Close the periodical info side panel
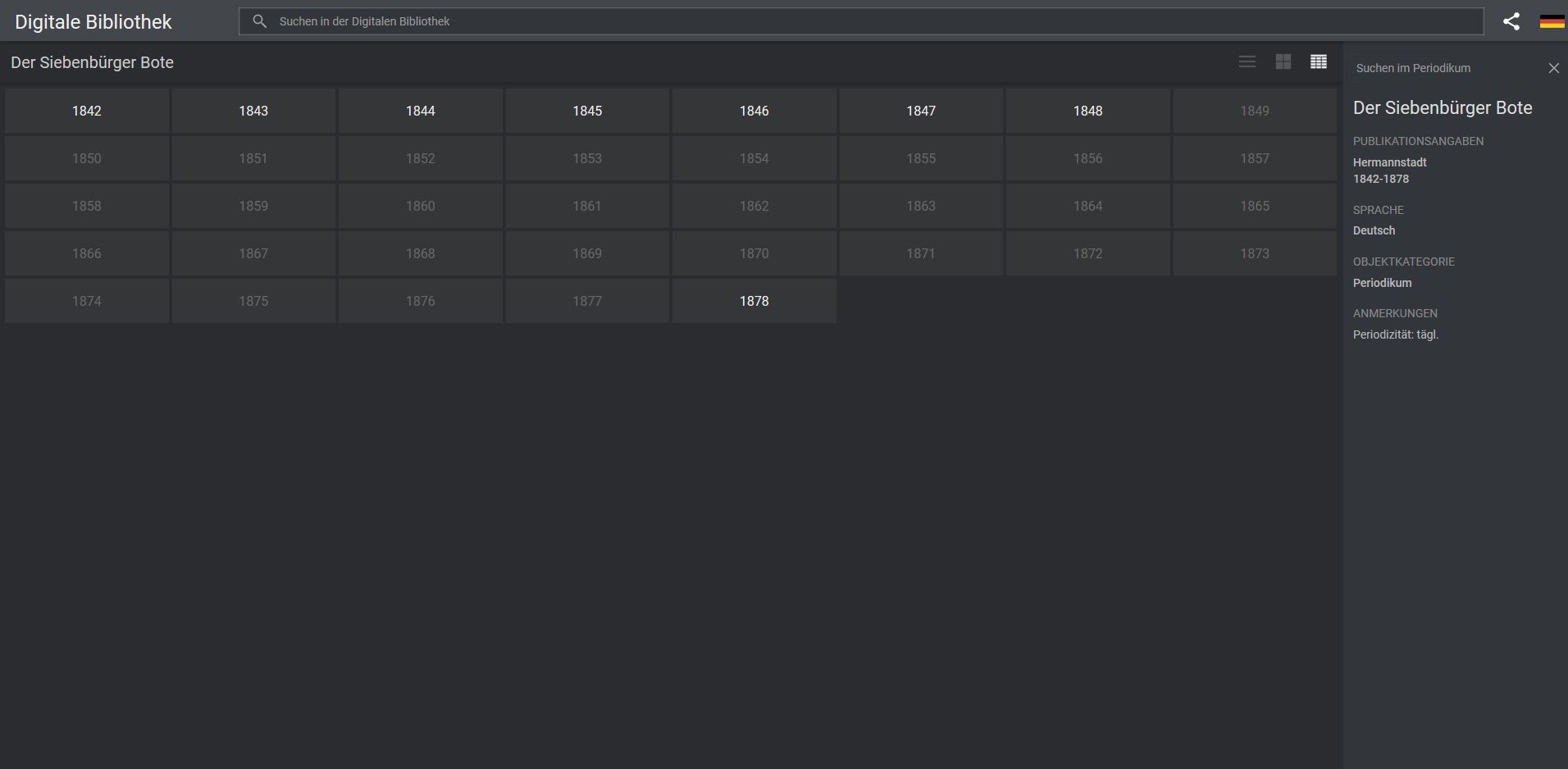 click(1553, 68)
